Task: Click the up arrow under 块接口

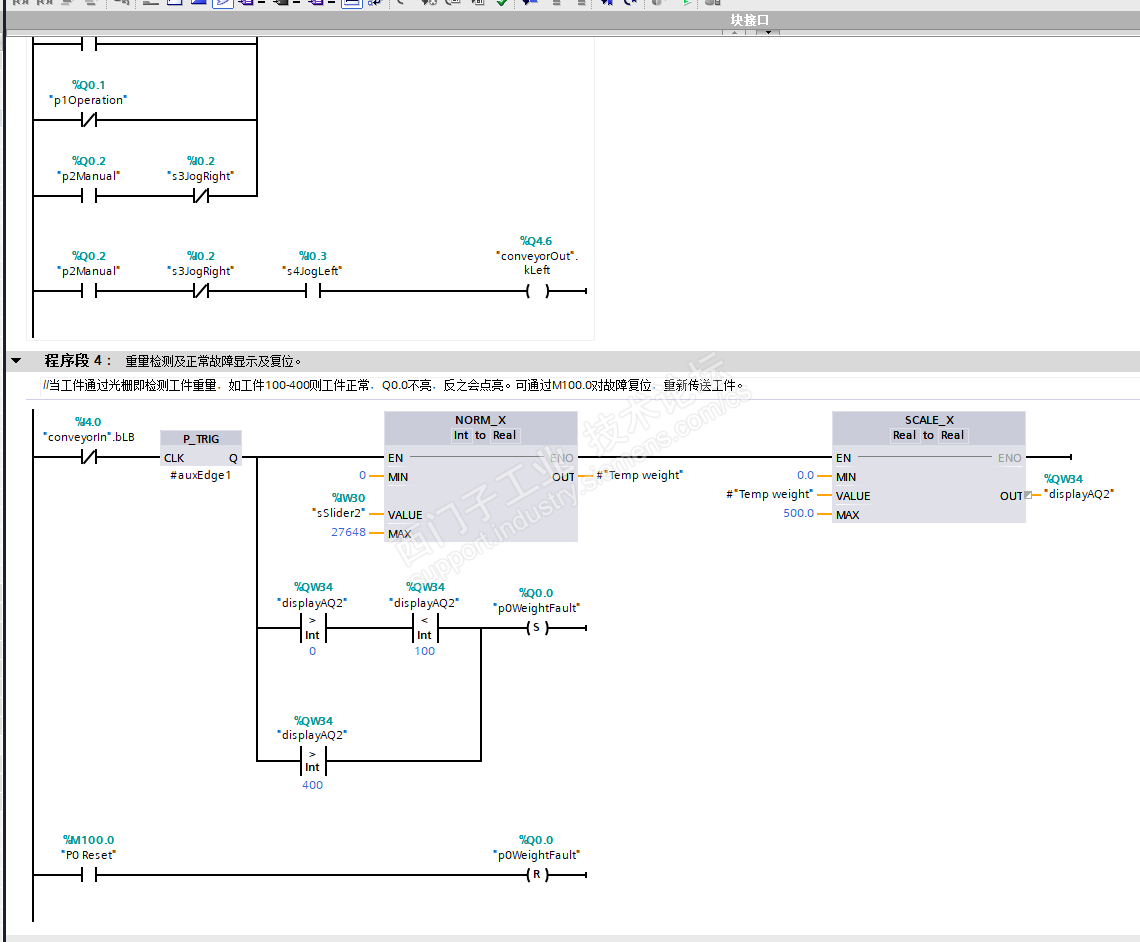Action: coord(734,33)
